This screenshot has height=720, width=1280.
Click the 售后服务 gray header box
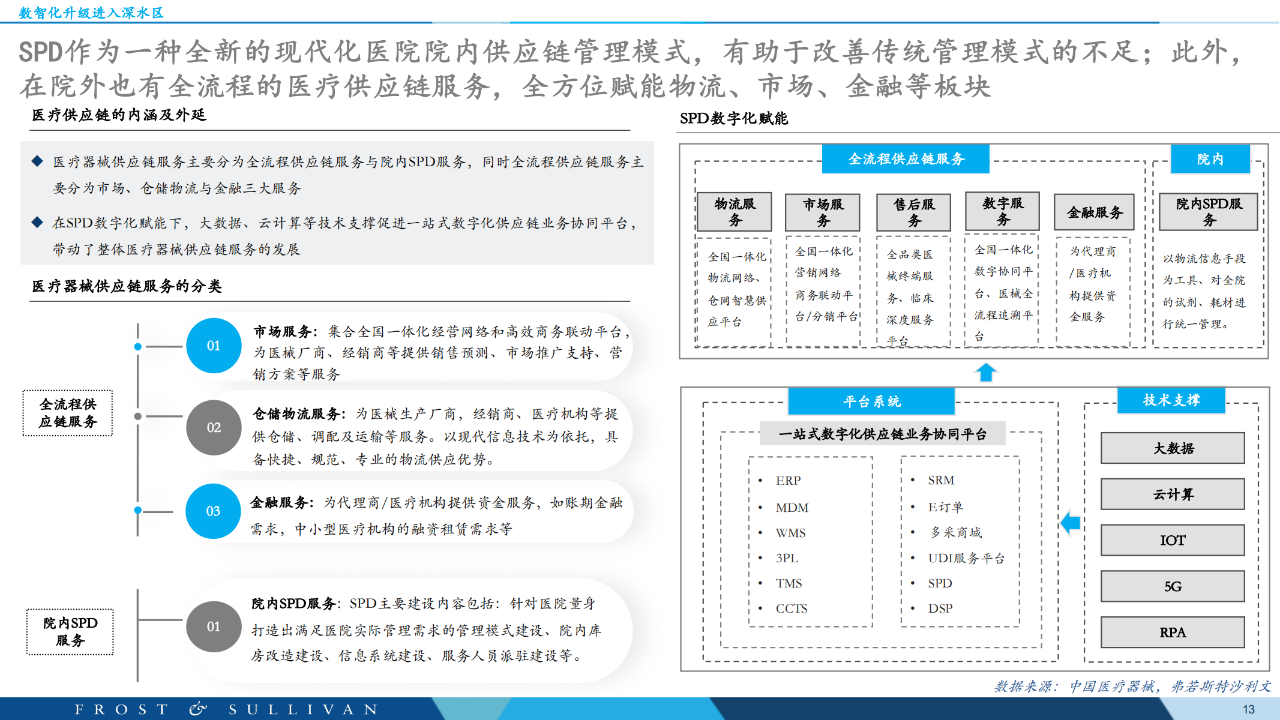914,212
